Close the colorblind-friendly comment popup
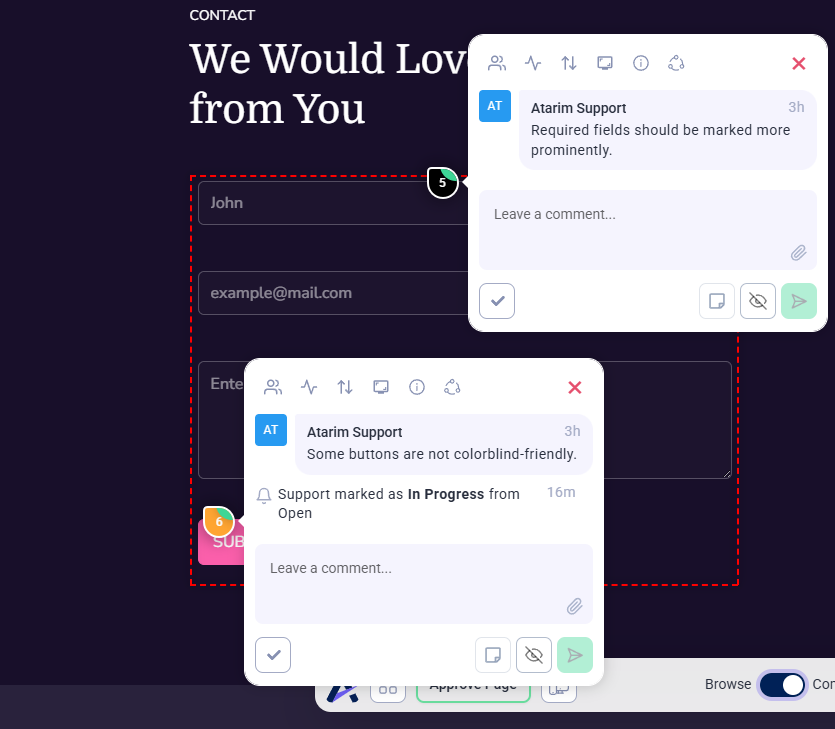 [x=574, y=387]
